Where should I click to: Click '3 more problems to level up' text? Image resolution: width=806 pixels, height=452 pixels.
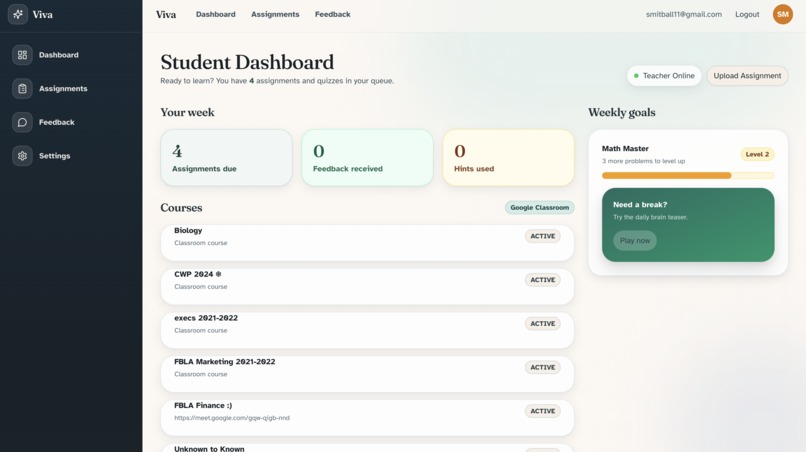[x=644, y=161]
